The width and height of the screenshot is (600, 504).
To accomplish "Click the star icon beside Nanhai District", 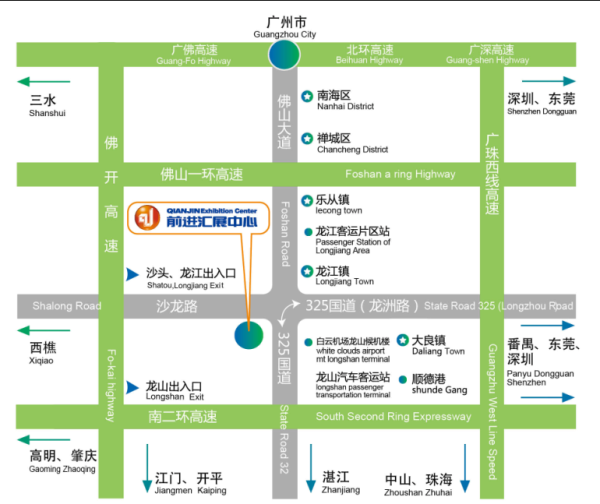I will (308, 96).
